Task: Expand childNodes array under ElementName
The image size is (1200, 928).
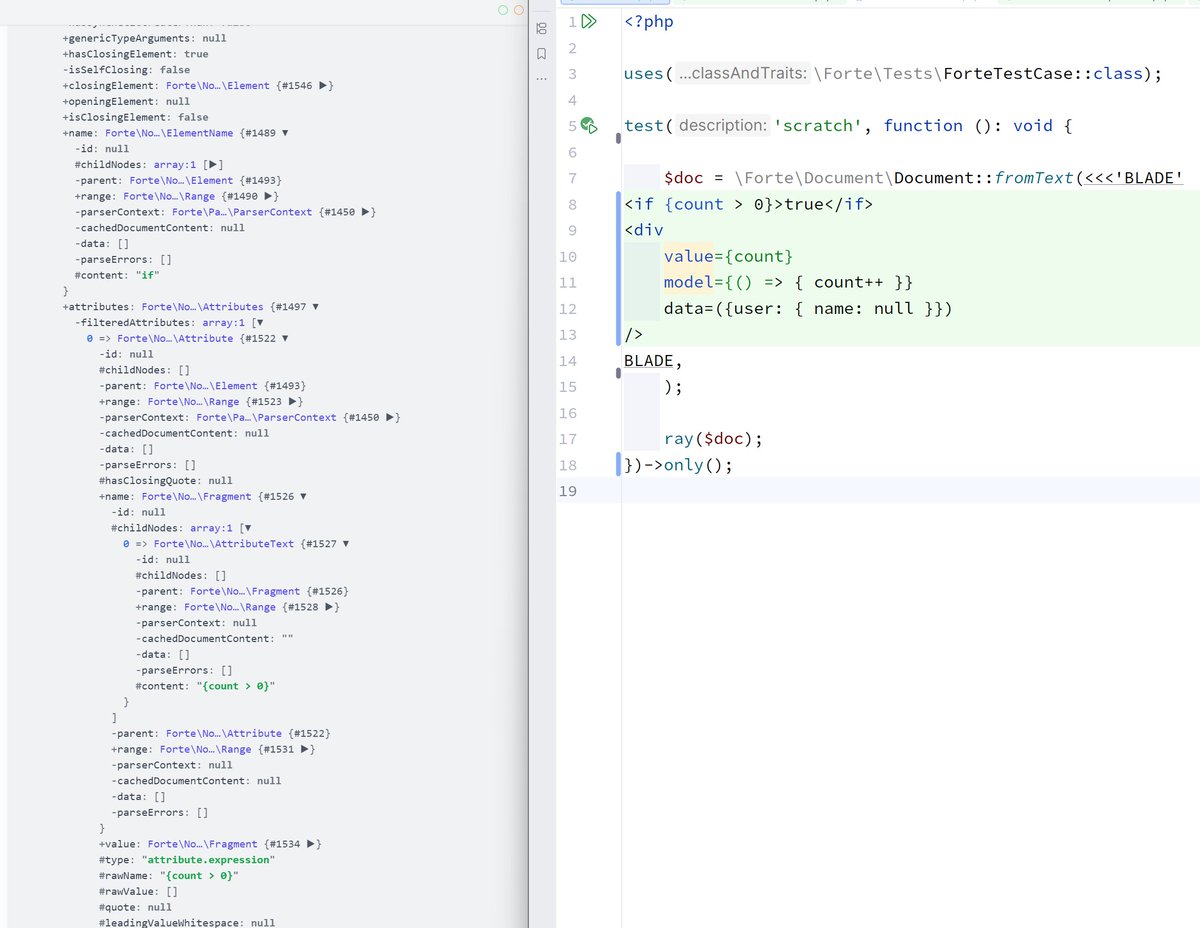Action: coord(214,164)
